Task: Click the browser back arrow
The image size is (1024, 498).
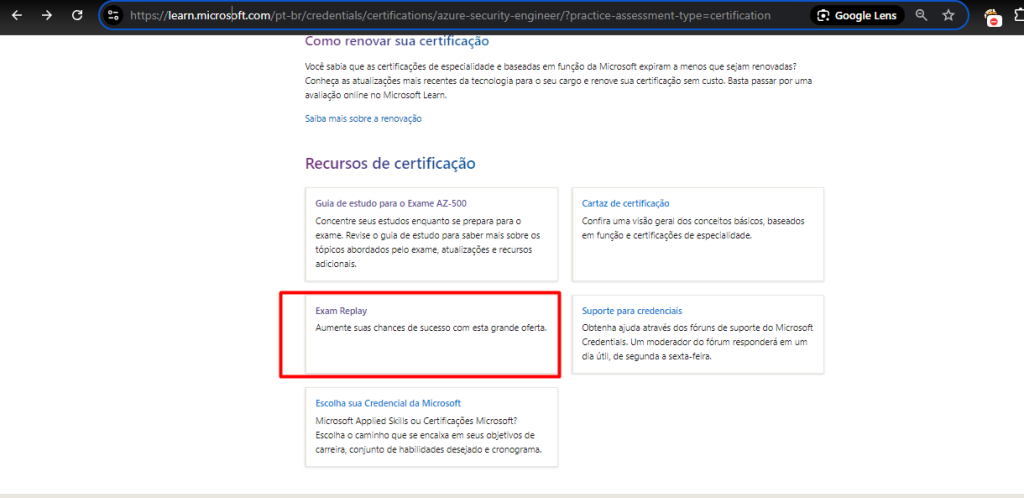Action: pyautogui.click(x=17, y=16)
